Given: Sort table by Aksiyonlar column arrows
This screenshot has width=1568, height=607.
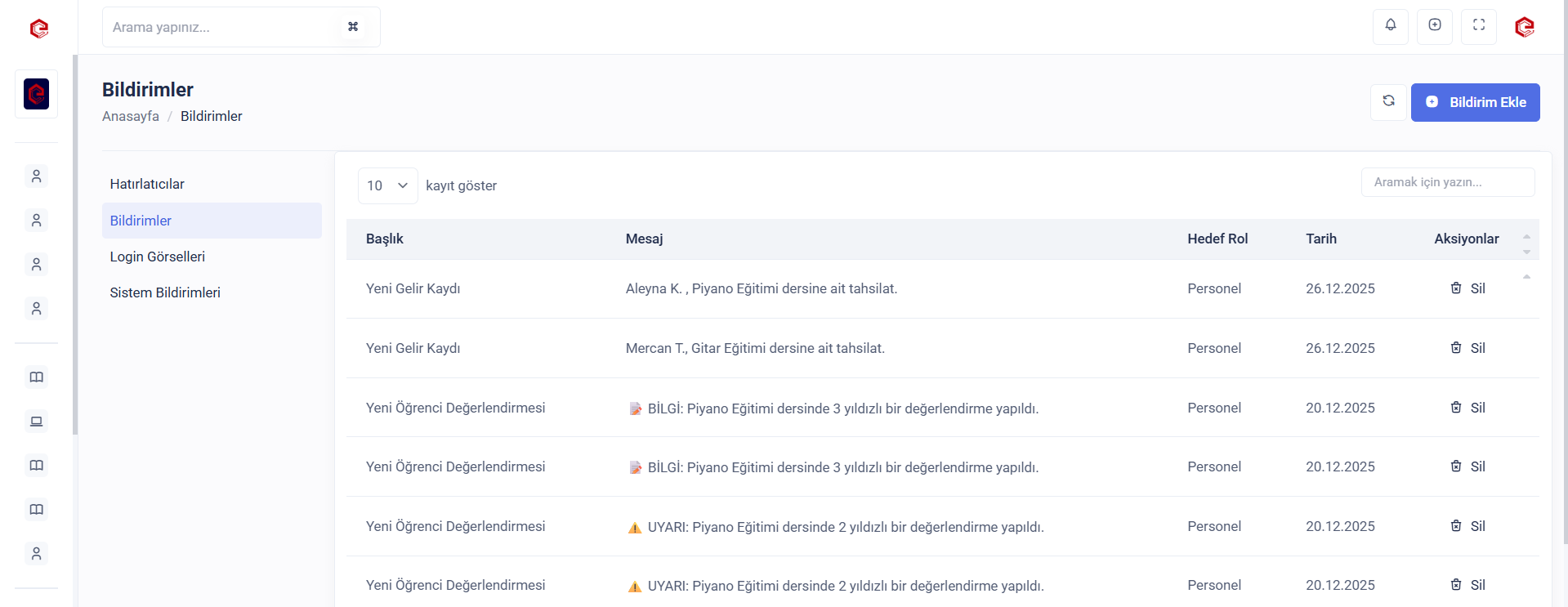Looking at the screenshot, I should pos(1526,243).
